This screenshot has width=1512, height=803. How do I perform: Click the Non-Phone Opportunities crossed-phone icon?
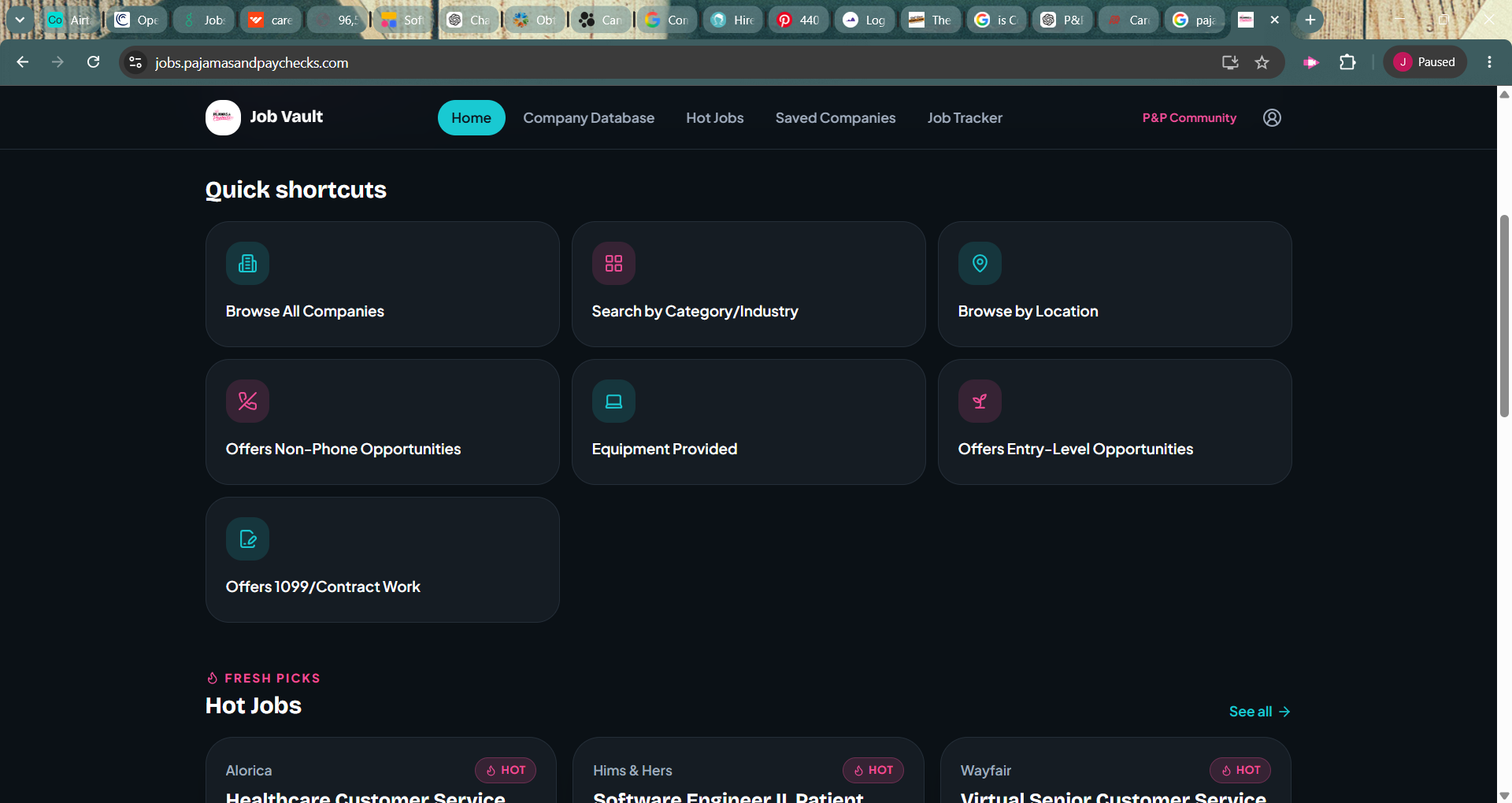247,401
